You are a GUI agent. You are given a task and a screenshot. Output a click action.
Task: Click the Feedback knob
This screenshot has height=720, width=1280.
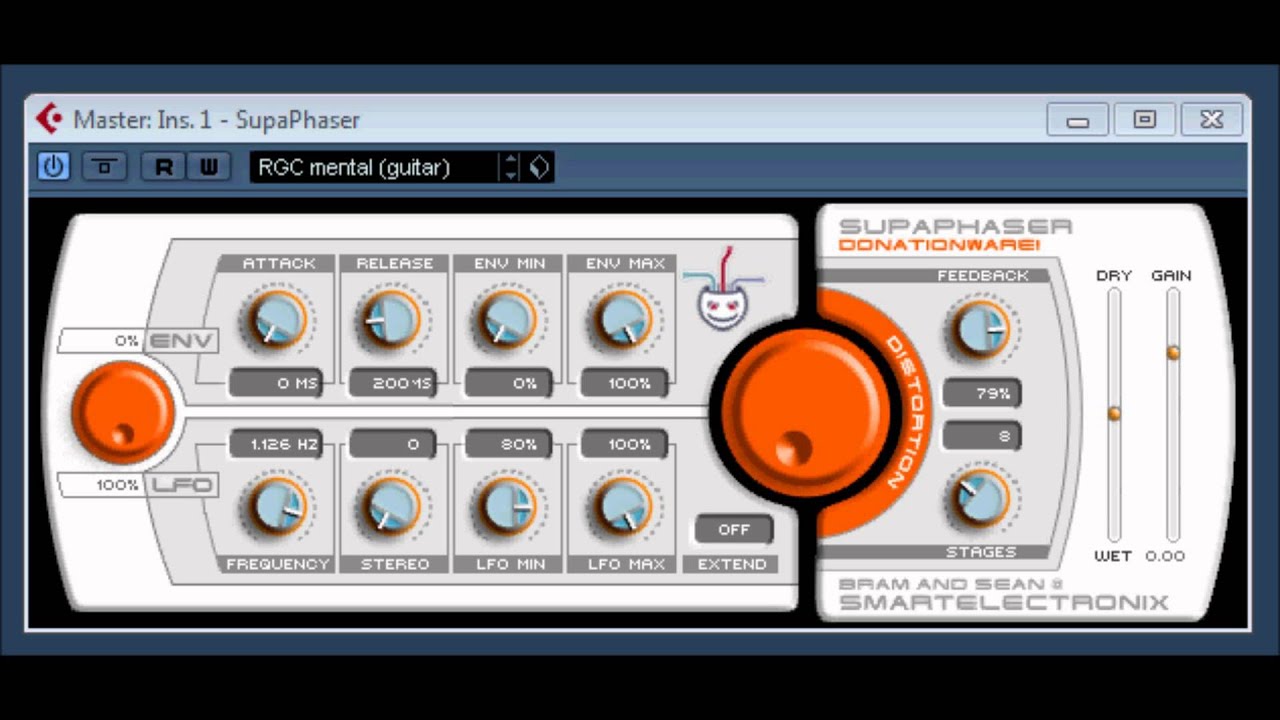[x=981, y=330]
